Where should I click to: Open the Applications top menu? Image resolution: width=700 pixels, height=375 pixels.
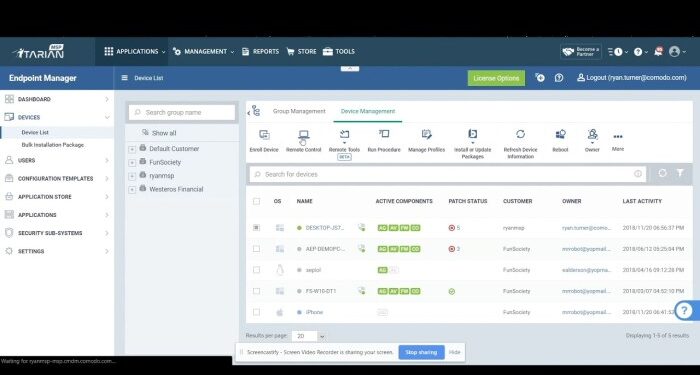[x=134, y=51]
